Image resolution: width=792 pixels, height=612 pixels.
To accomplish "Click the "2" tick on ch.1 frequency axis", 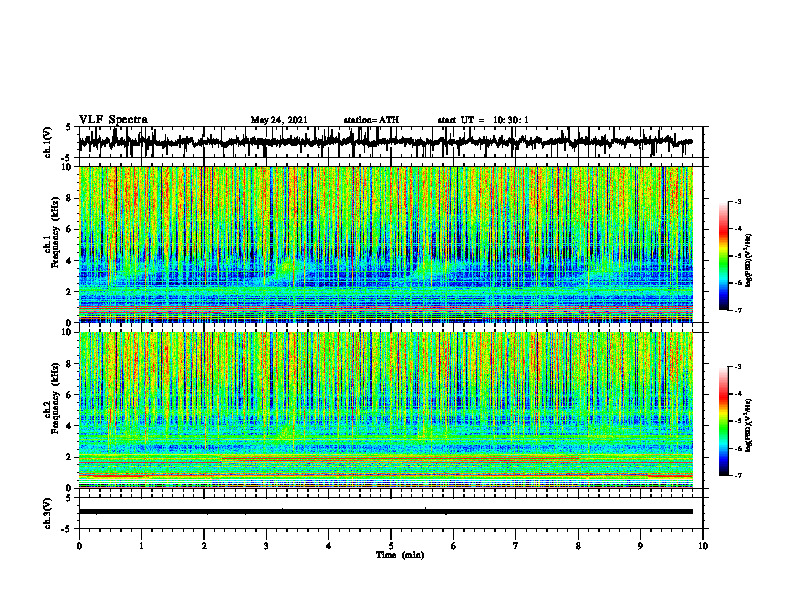I will click(x=69, y=292).
